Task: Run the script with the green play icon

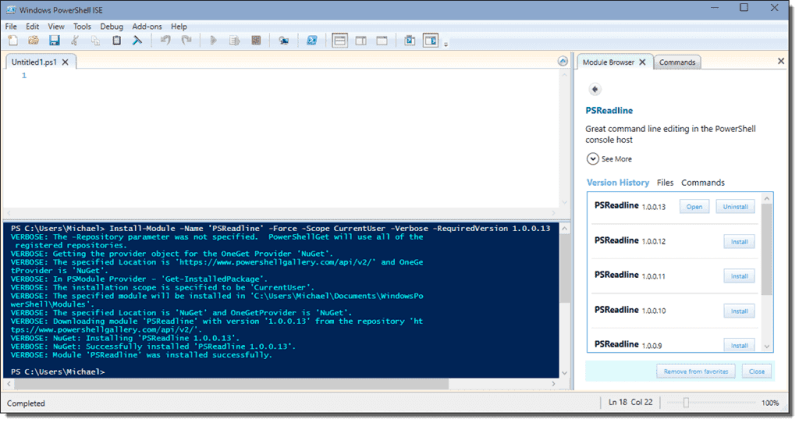Action: pos(214,40)
